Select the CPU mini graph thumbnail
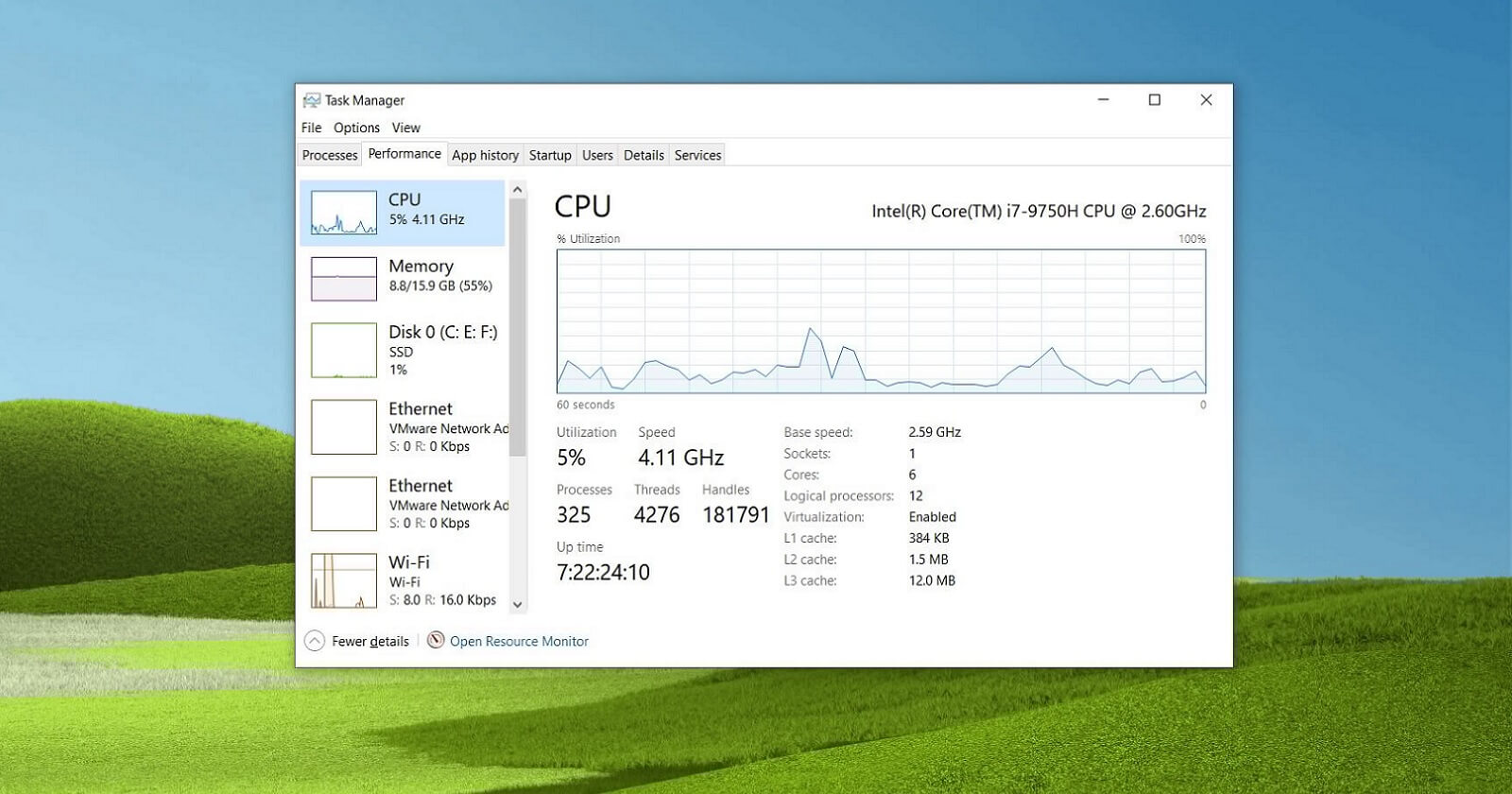This screenshot has height=794, width=1512. click(344, 213)
